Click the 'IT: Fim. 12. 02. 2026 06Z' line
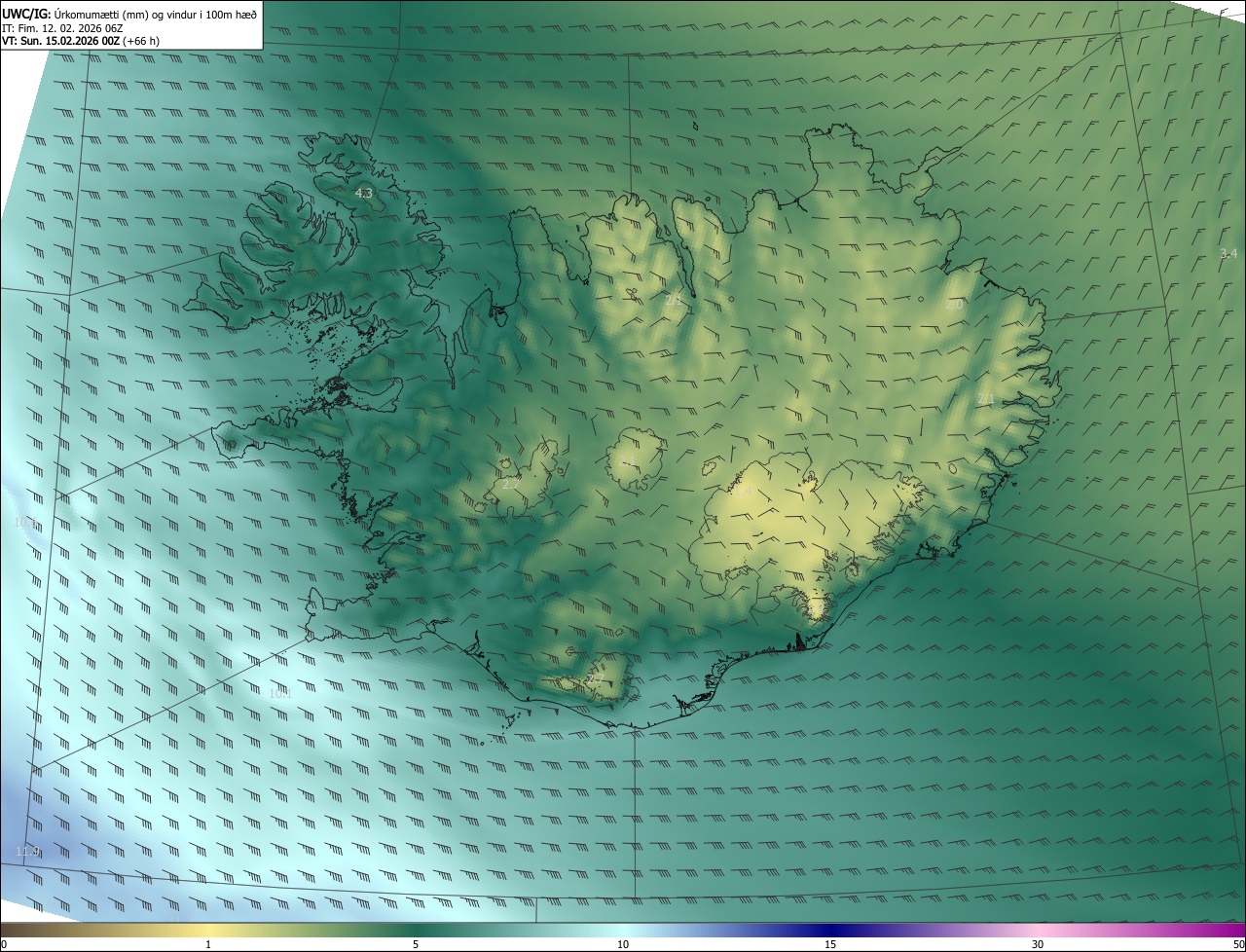 [61, 28]
